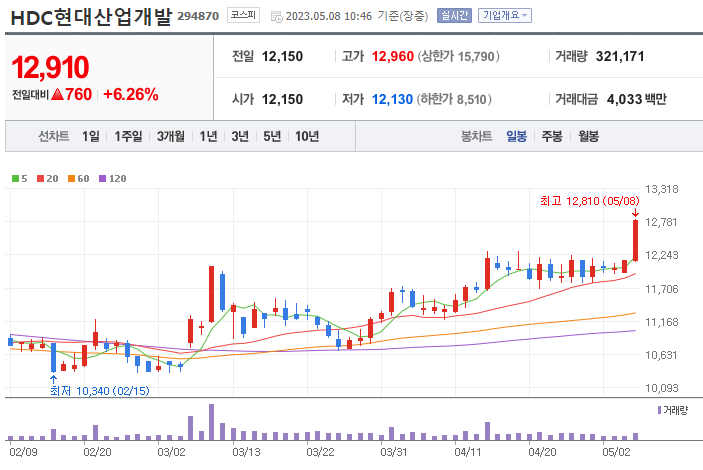Click the green 5-day average legend swatch
Viewport: 703px width, 470px height.
point(15,178)
